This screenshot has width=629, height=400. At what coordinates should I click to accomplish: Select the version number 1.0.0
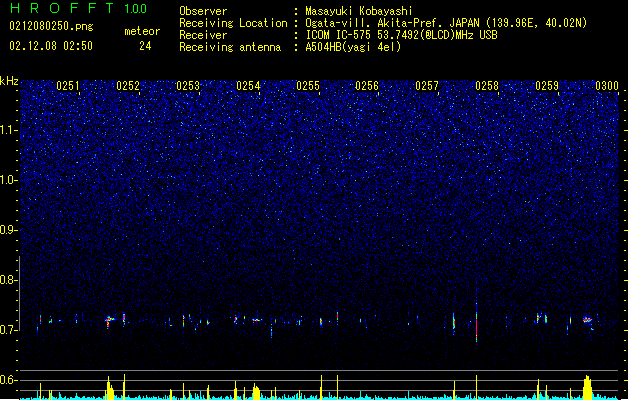coord(135,9)
